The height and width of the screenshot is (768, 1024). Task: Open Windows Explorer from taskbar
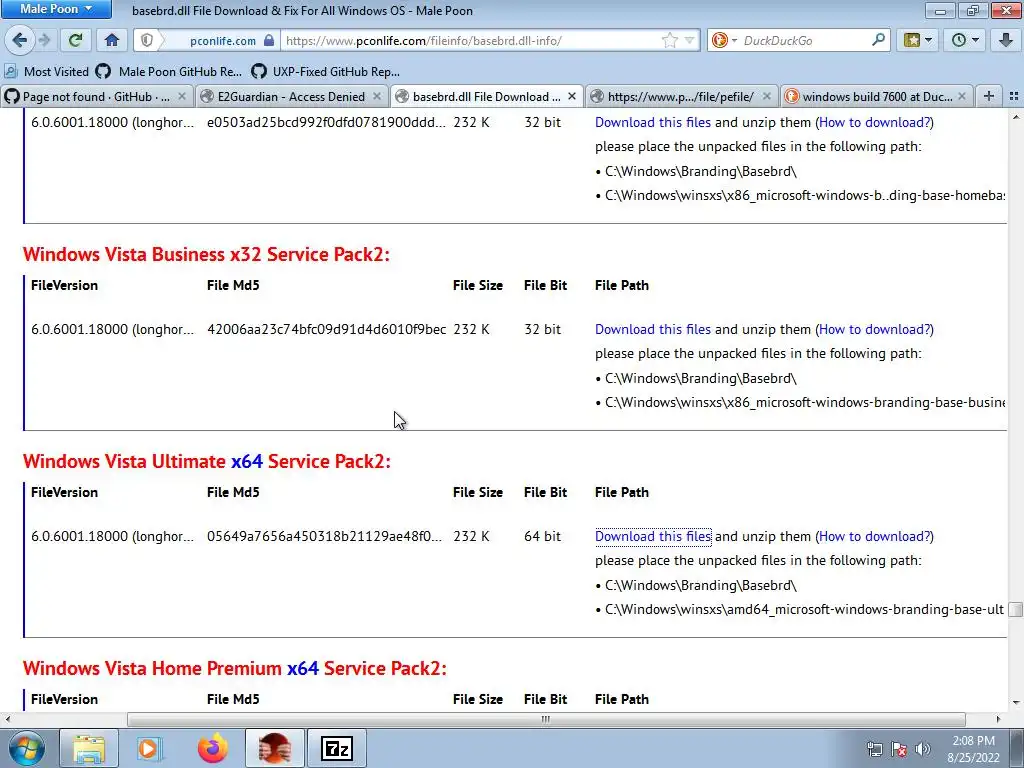pyautogui.click(x=89, y=748)
